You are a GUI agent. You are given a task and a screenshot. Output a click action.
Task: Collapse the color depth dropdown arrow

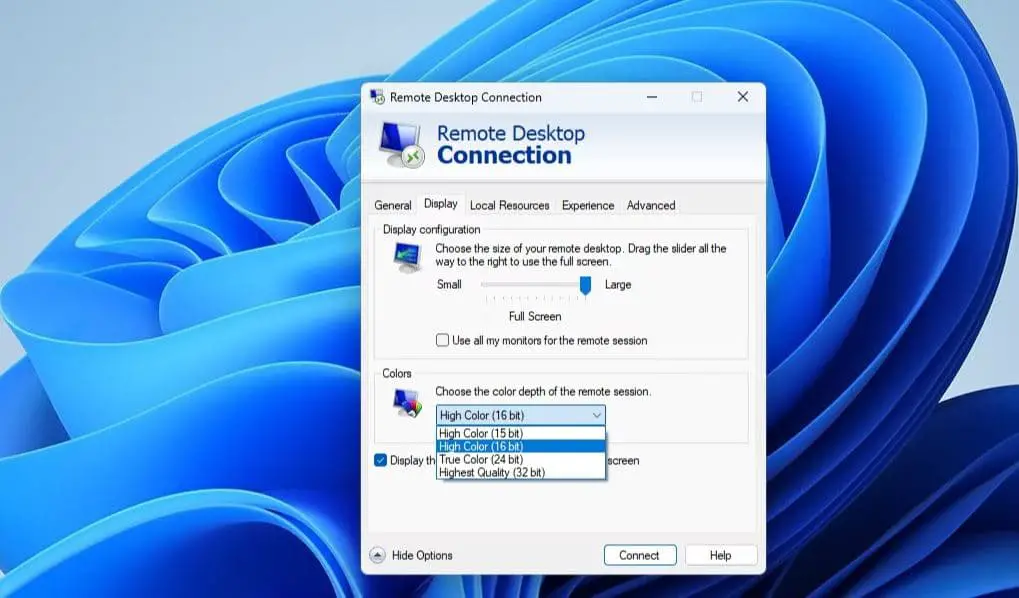coord(597,415)
